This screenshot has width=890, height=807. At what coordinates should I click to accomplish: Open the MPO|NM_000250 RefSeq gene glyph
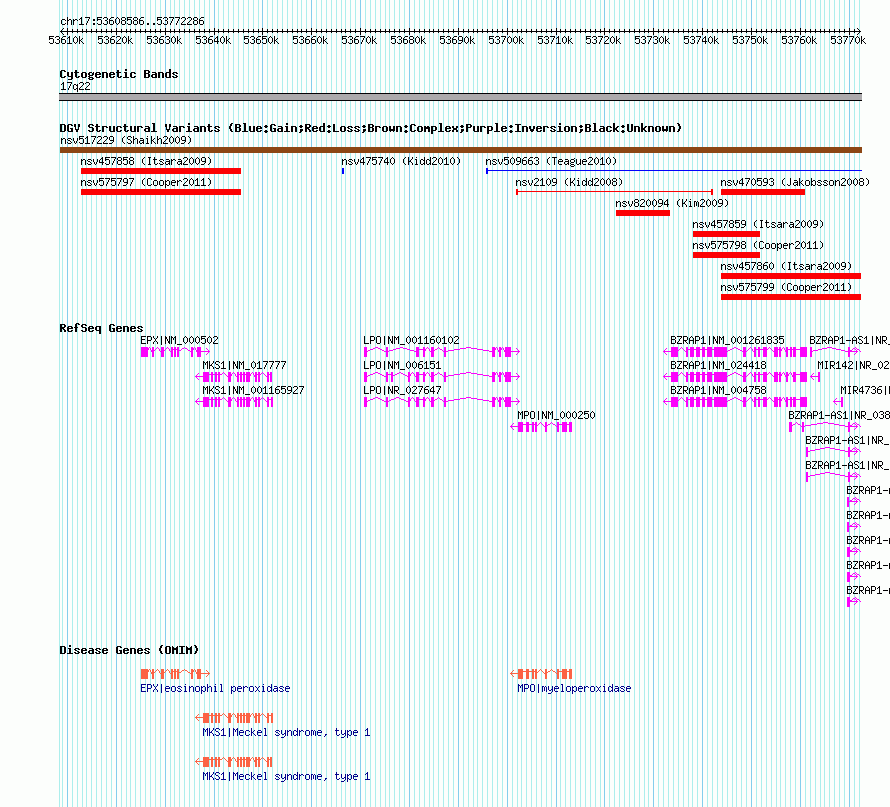click(x=541, y=427)
